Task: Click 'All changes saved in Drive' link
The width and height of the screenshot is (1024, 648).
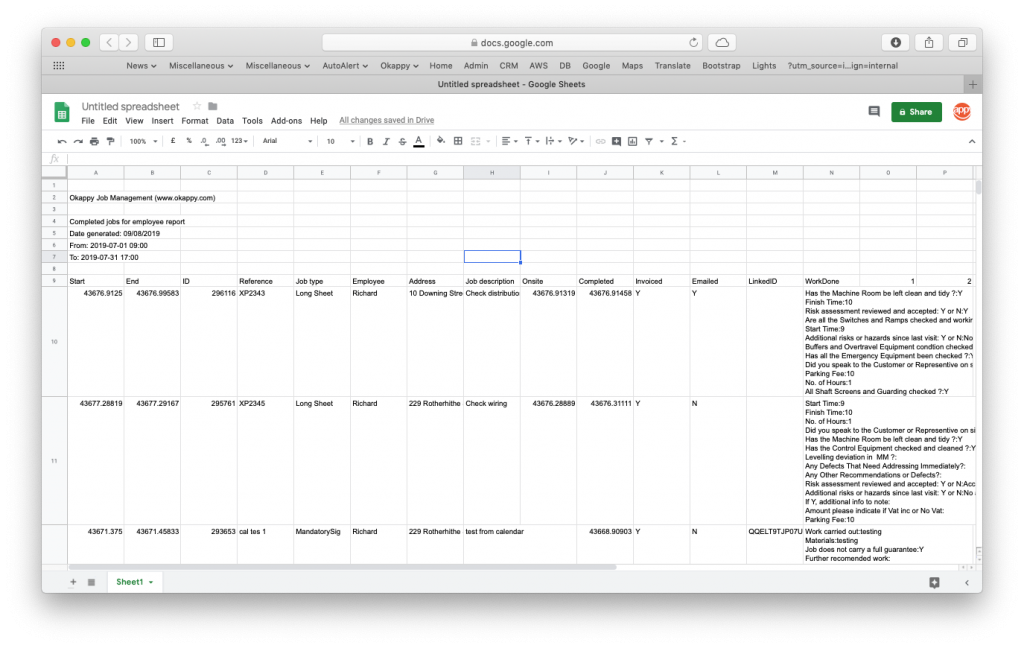Action: 387,120
